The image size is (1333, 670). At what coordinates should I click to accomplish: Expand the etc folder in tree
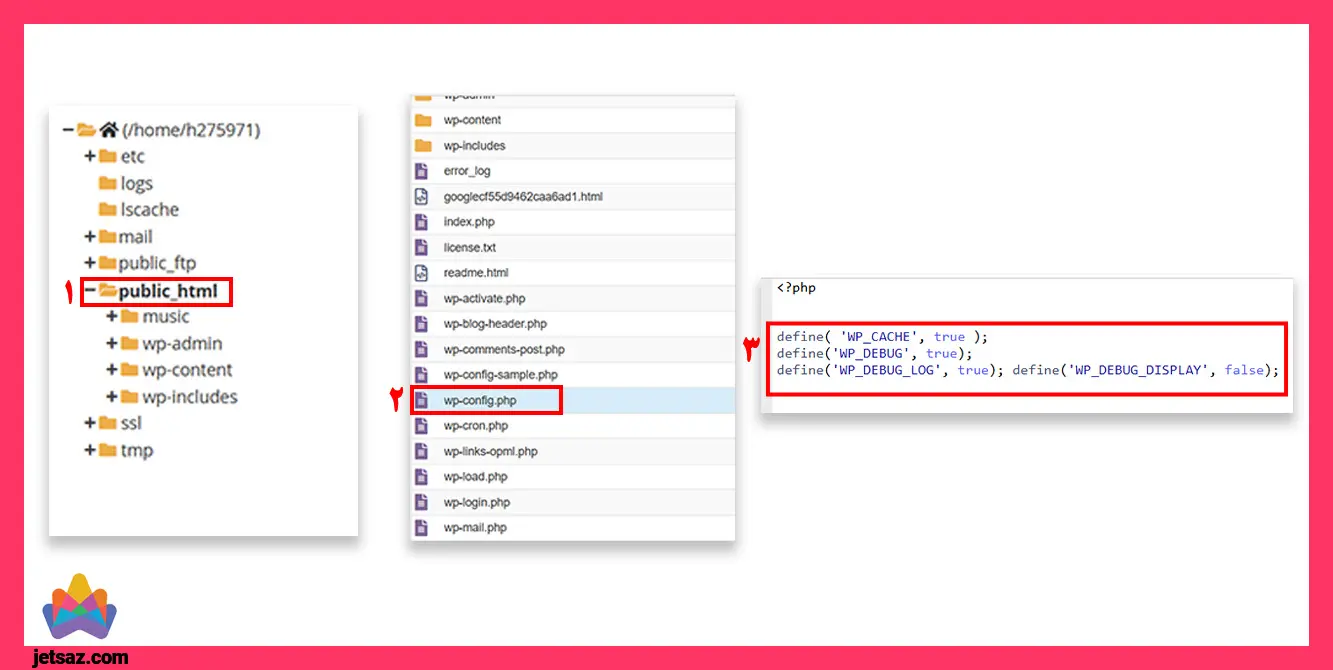coord(90,156)
